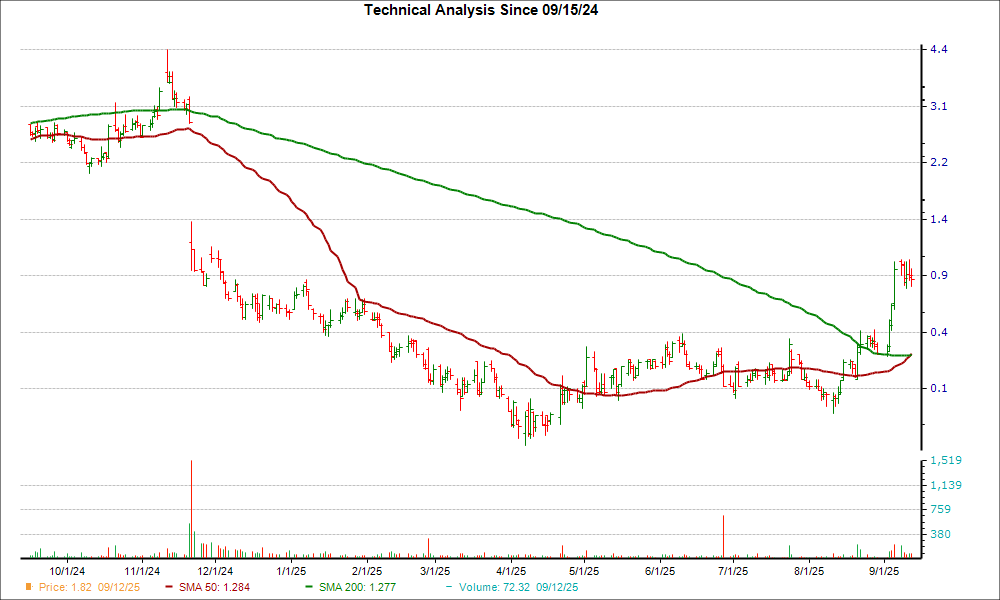Click the 0.4 price axis label

[939, 332]
